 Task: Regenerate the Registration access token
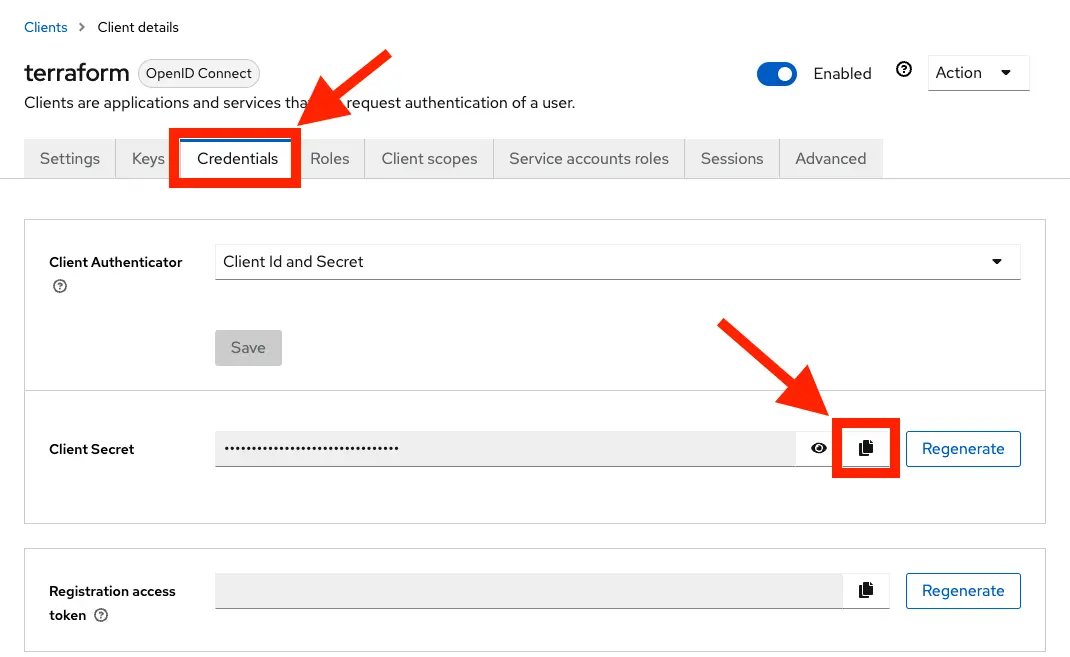click(962, 590)
